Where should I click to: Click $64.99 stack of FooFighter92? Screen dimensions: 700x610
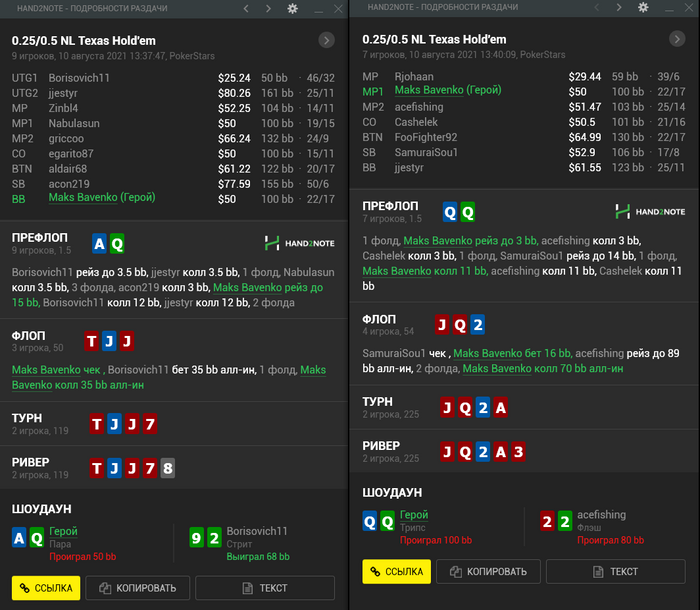[x=585, y=137]
